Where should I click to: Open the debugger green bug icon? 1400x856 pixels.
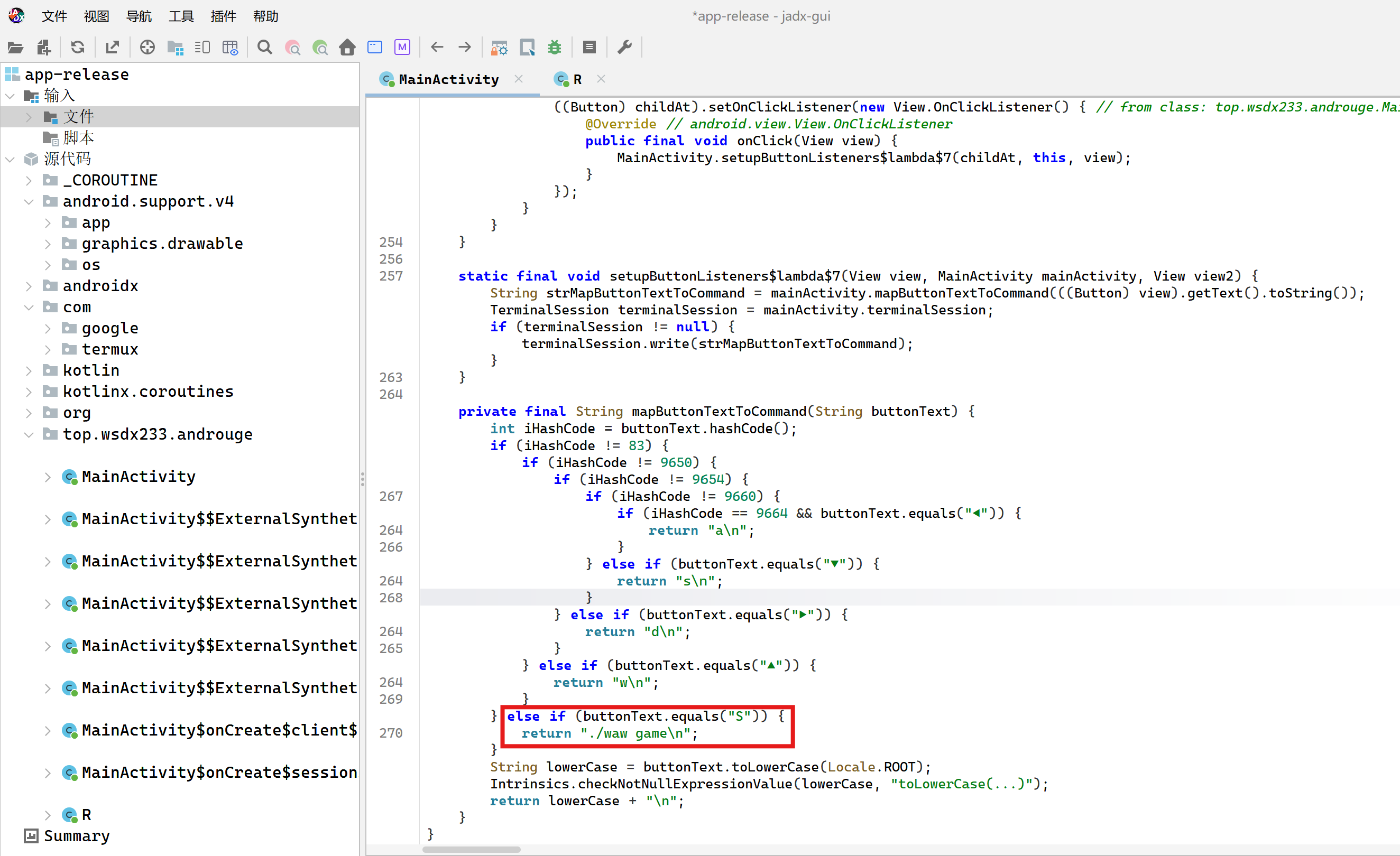pyautogui.click(x=555, y=47)
